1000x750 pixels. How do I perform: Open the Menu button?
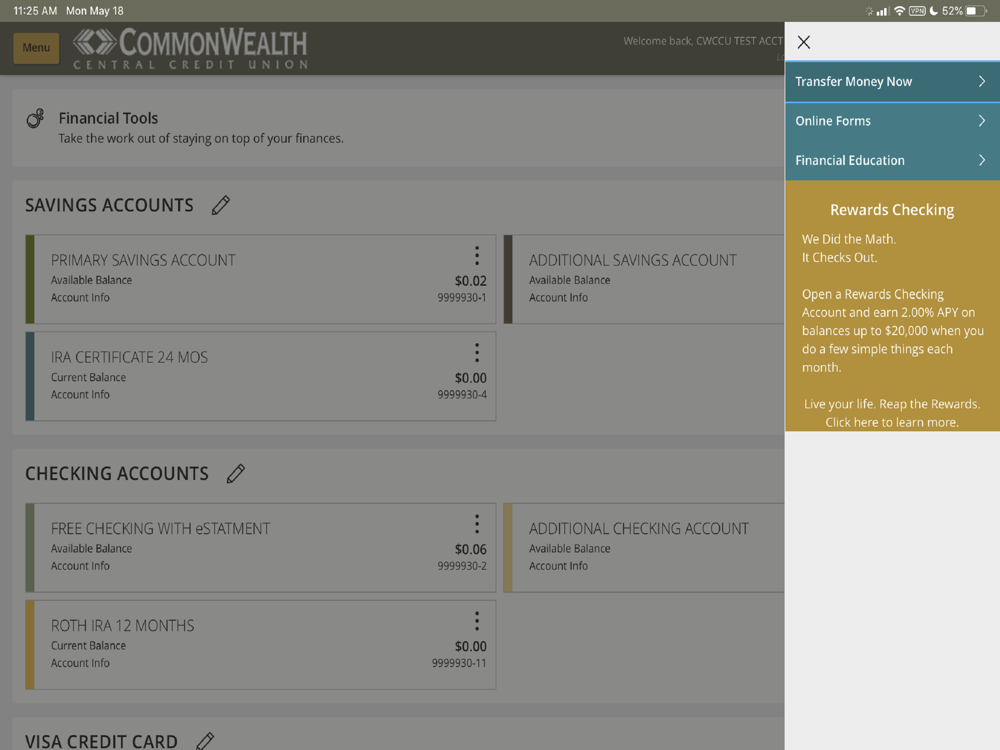pyautogui.click(x=36, y=48)
